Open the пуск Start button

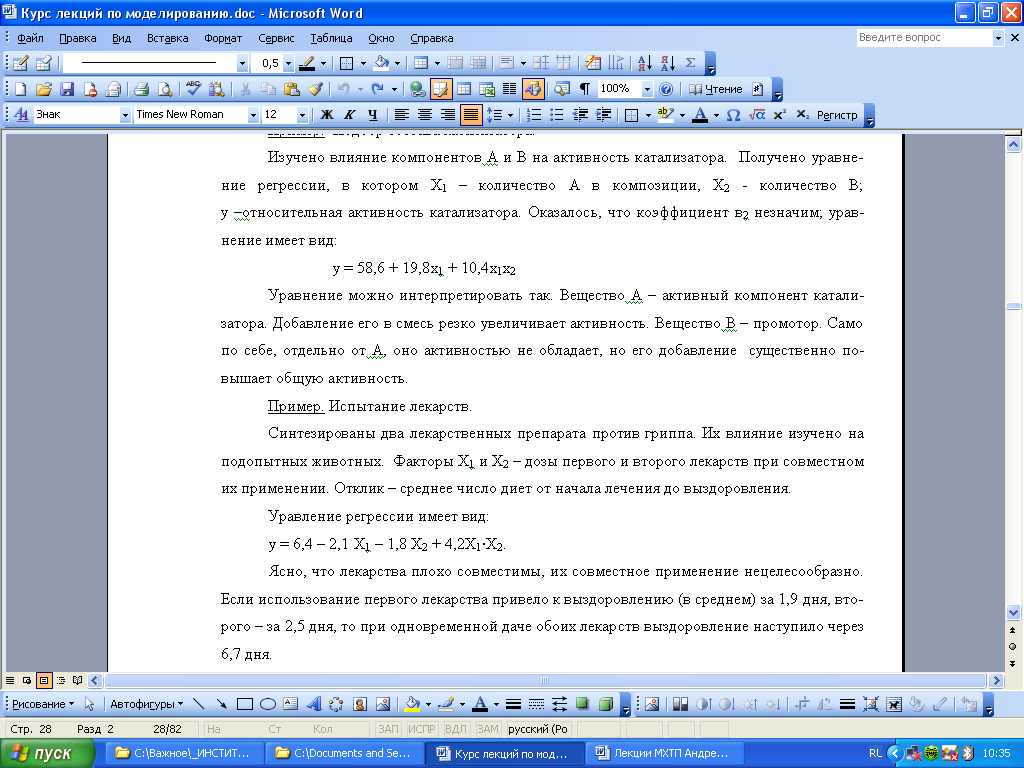[x=47, y=754]
